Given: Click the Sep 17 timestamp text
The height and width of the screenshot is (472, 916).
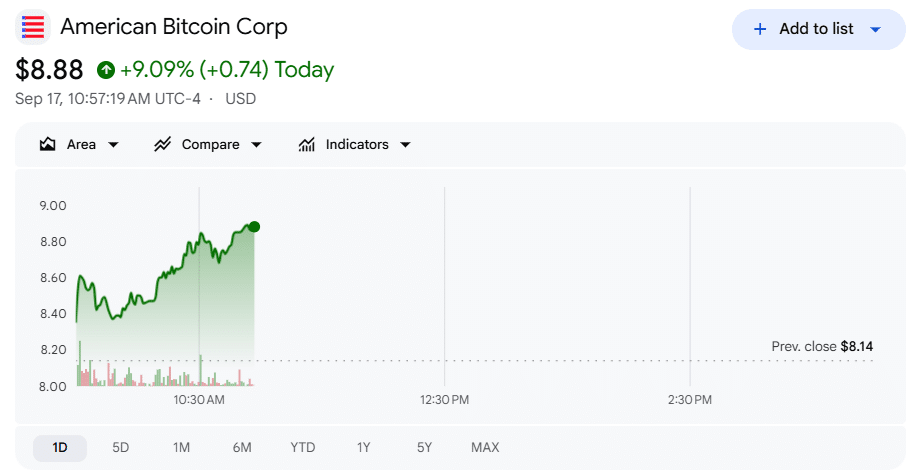Looking at the screenshot, I should click(107, 99).
